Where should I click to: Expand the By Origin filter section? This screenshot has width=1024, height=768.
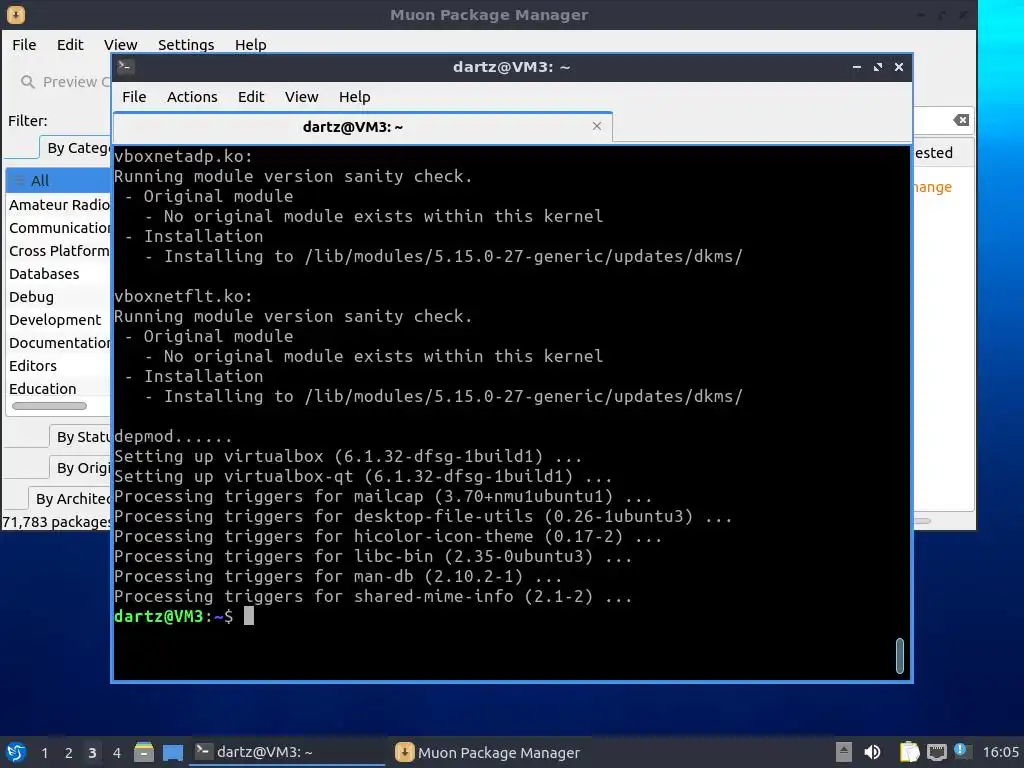click(x=80, y=468)
